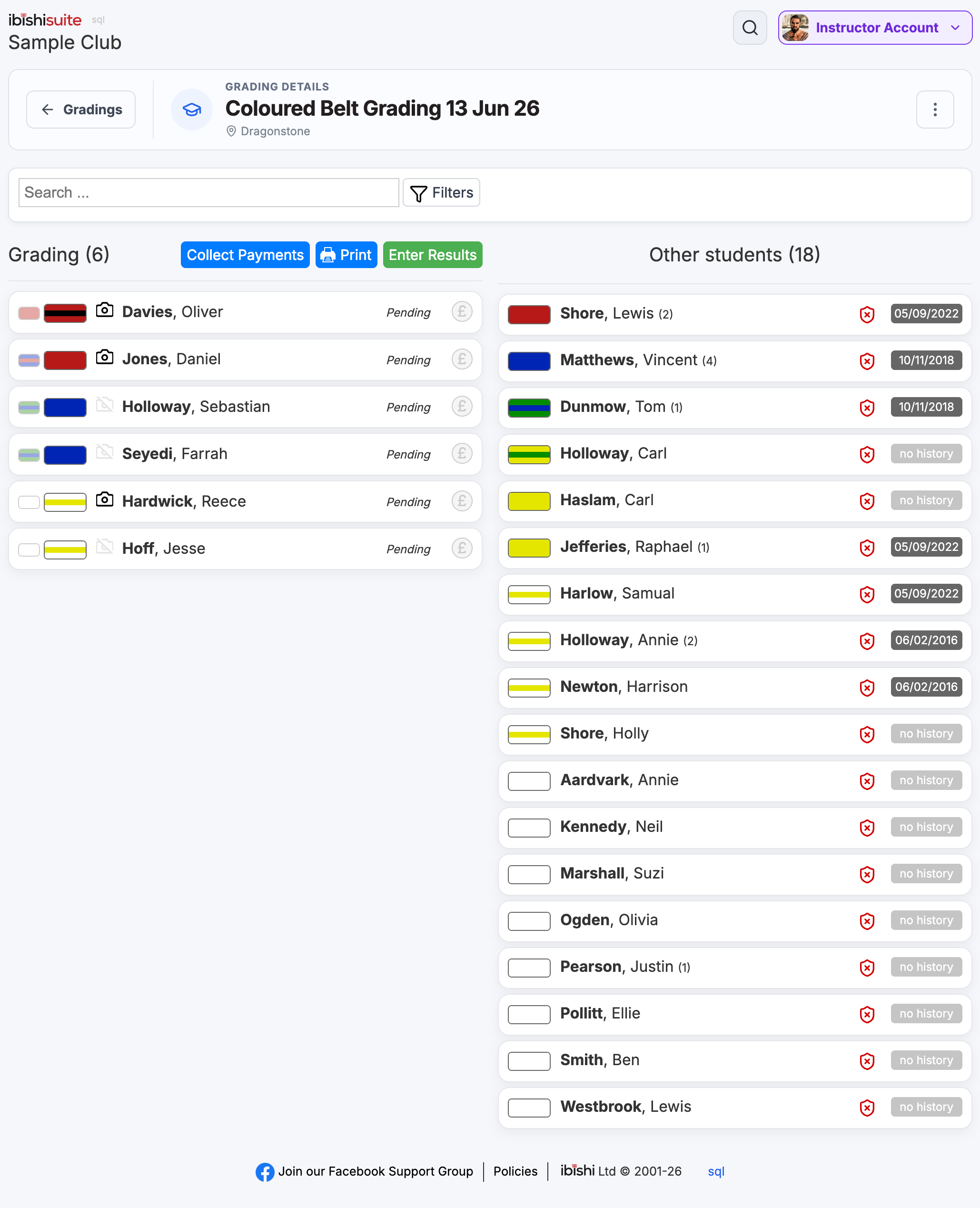Select student Kennedy, Neil

pos(734,828)
